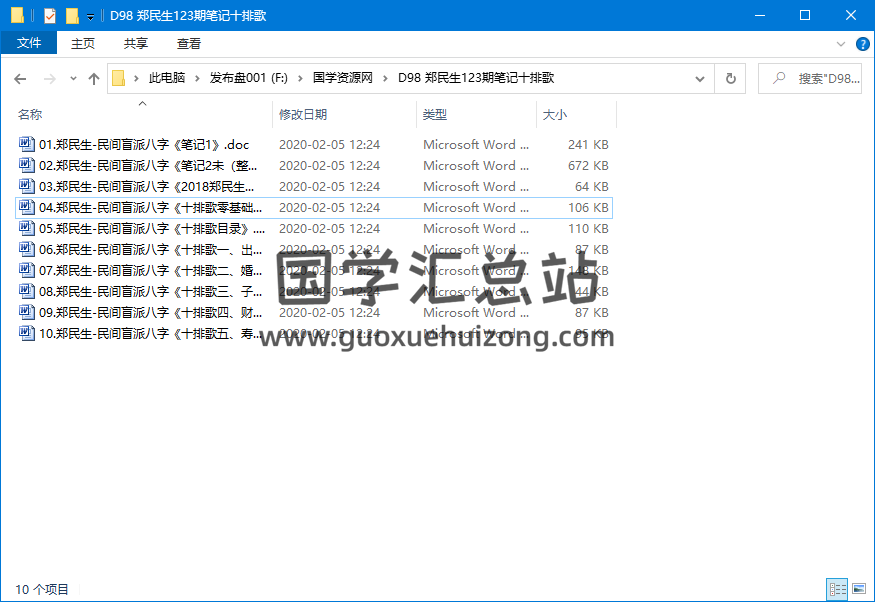The height and width of the screenshot is (602, 875).
Task: Expand the chevron after 国学资源网
Action: (385, 79)
